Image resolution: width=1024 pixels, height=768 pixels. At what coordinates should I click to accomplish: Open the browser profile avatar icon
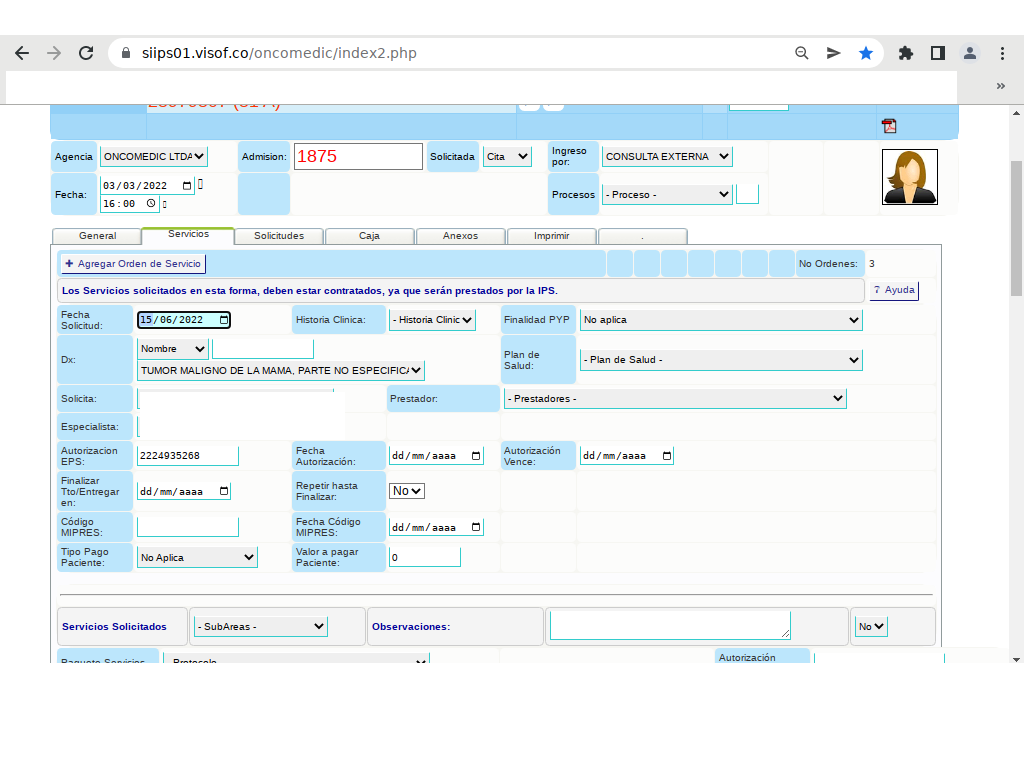[969, 53]
